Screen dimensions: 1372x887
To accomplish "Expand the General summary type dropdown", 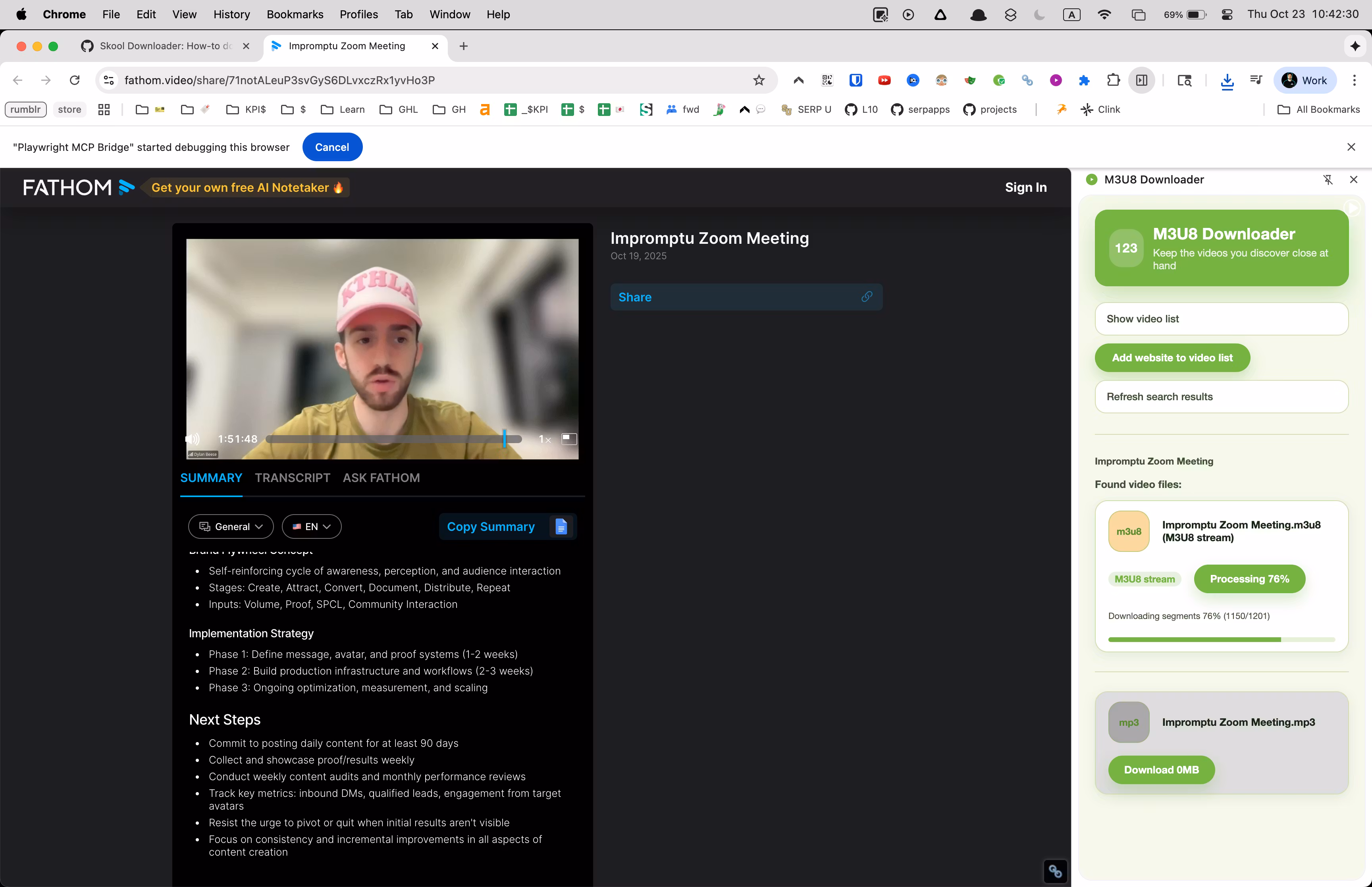I will tap(231, 526).
